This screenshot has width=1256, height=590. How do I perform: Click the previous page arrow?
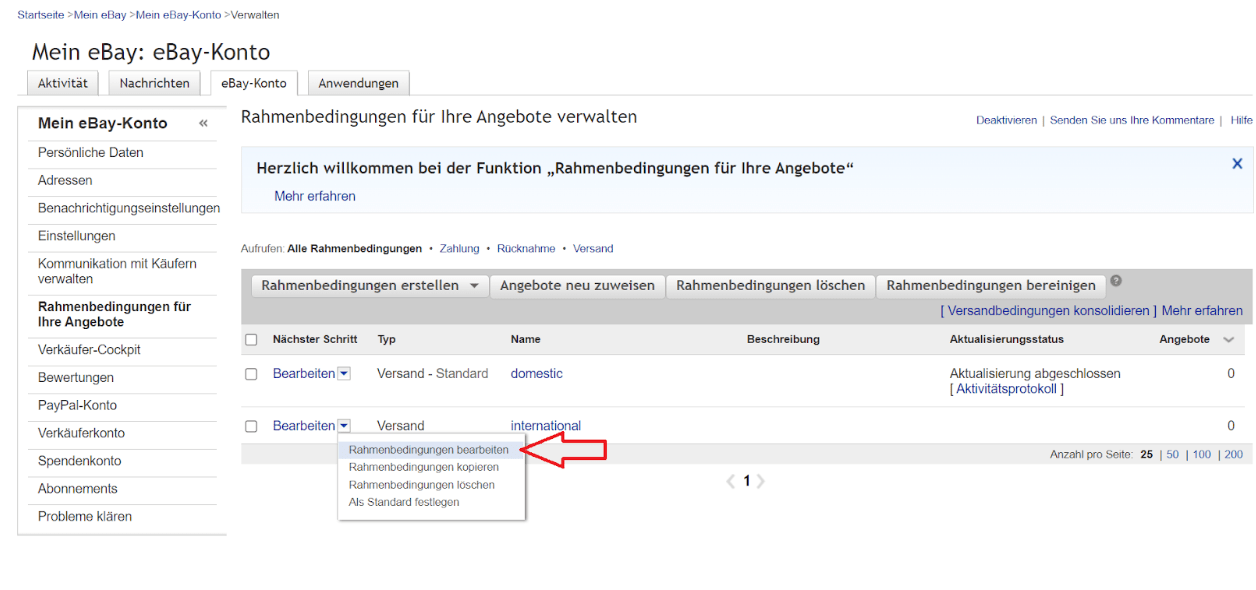click(731, 481)
